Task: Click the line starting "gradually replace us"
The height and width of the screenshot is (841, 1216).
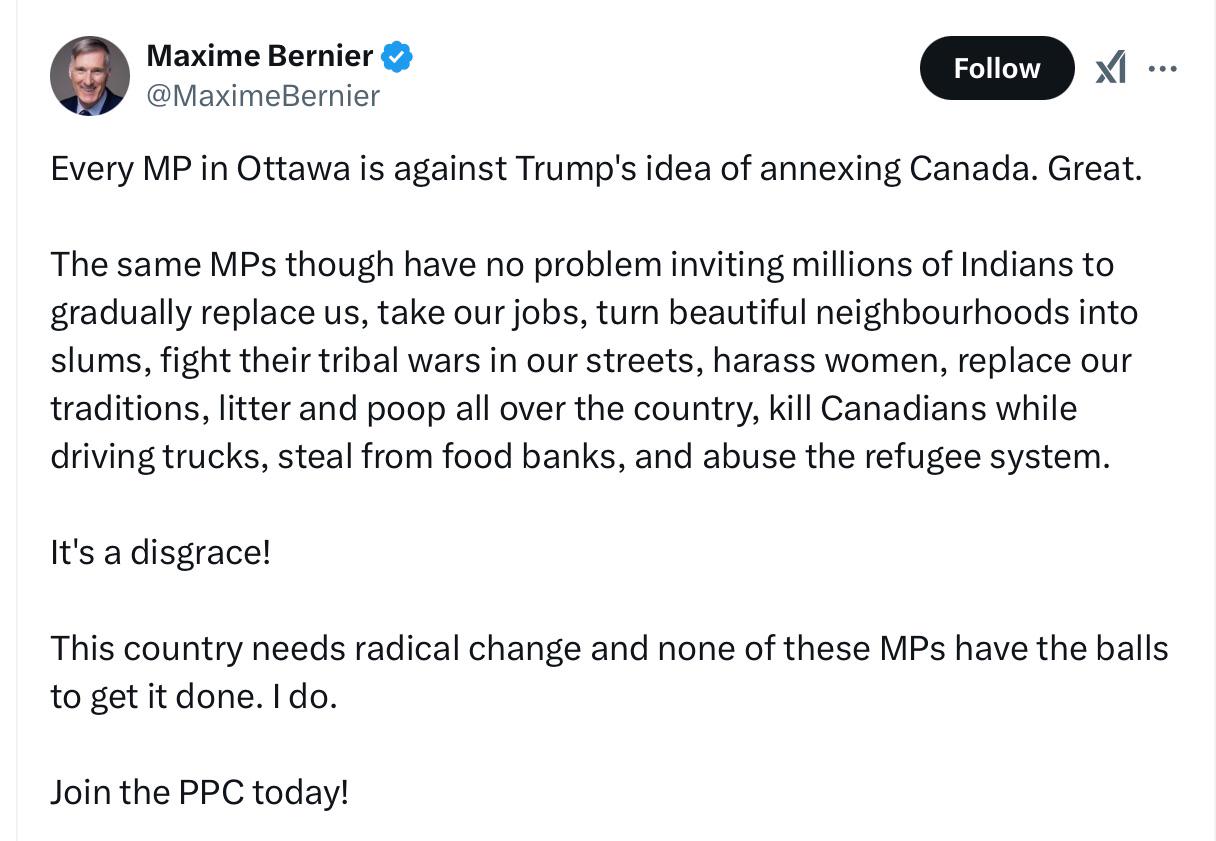Action: point(594,312)
